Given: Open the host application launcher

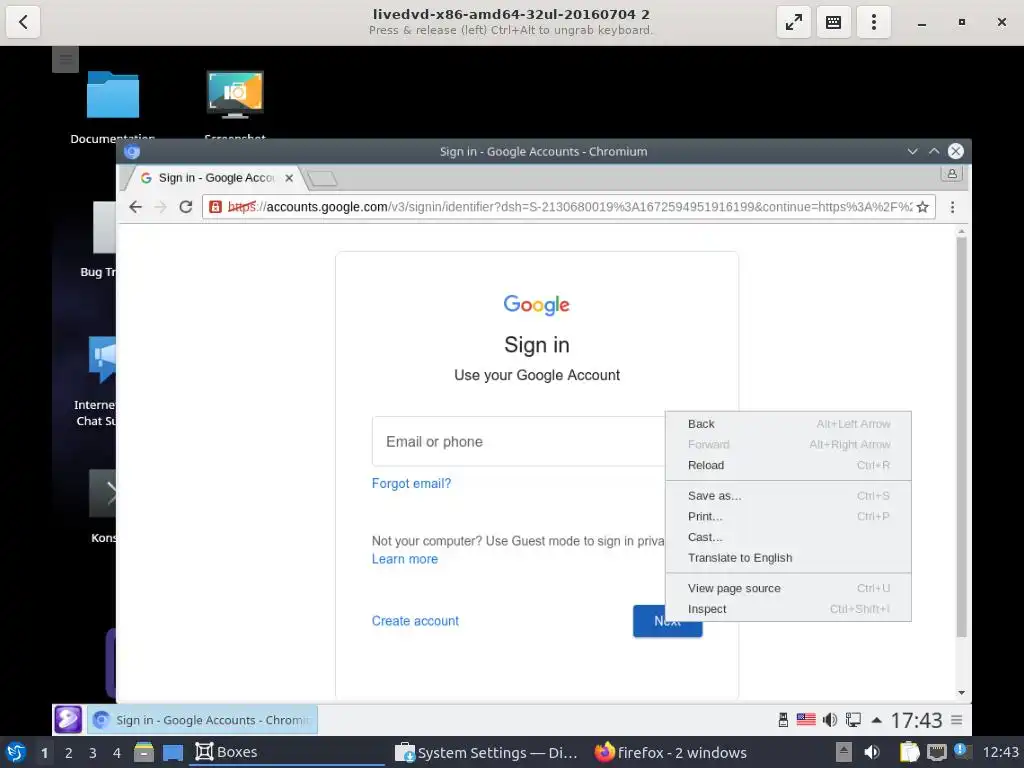Looking at the screenshot, I should point(16,752).
